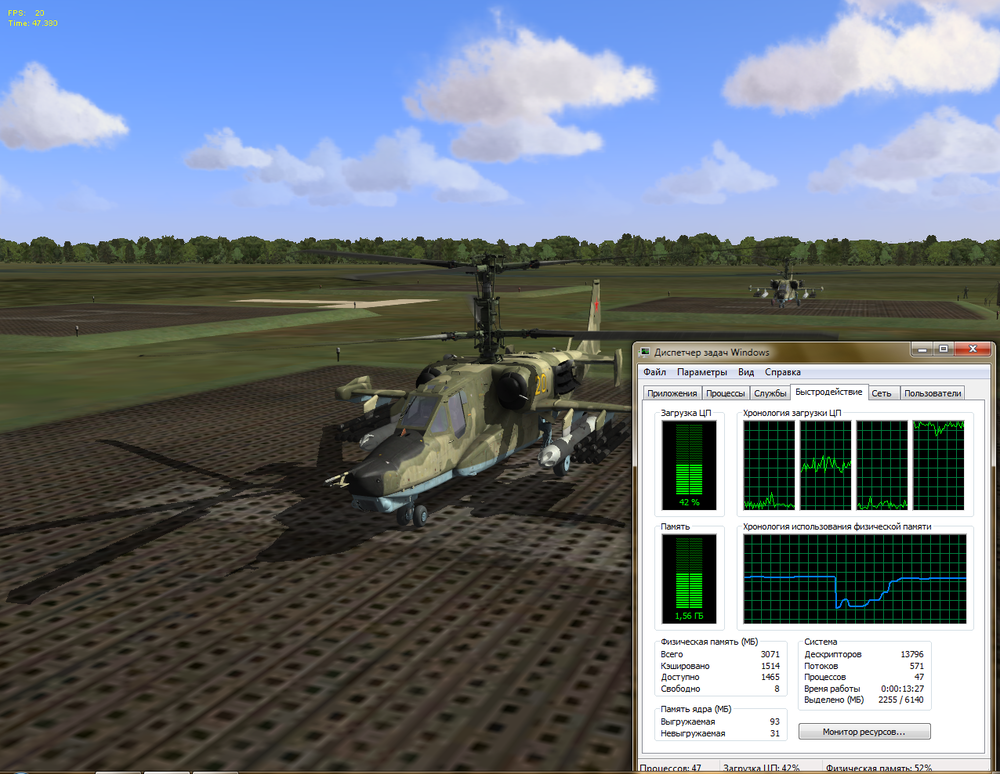This screenshot has height=774, width=1000.
Task: Click the physical memory usage history graph
Action: pos(855,579)
